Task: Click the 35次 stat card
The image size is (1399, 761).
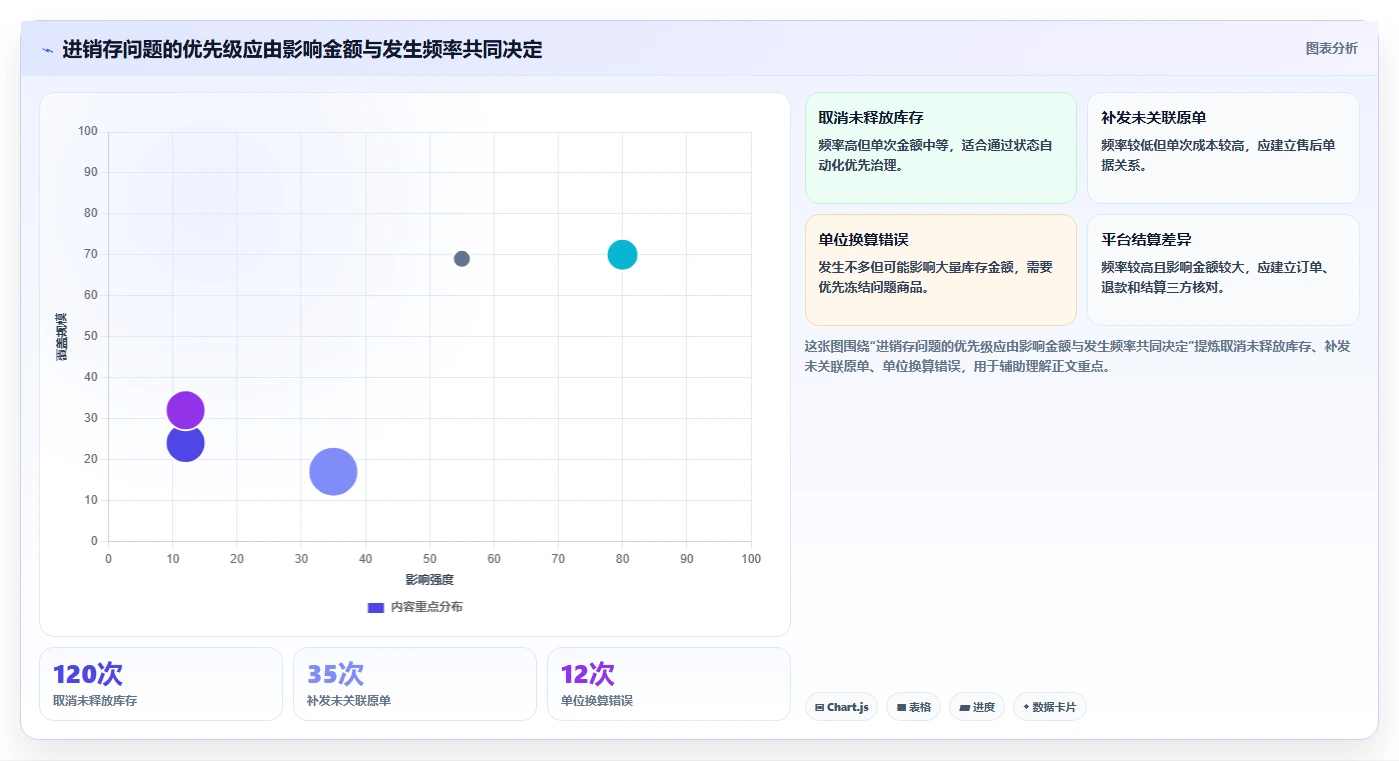Action: 415,684
